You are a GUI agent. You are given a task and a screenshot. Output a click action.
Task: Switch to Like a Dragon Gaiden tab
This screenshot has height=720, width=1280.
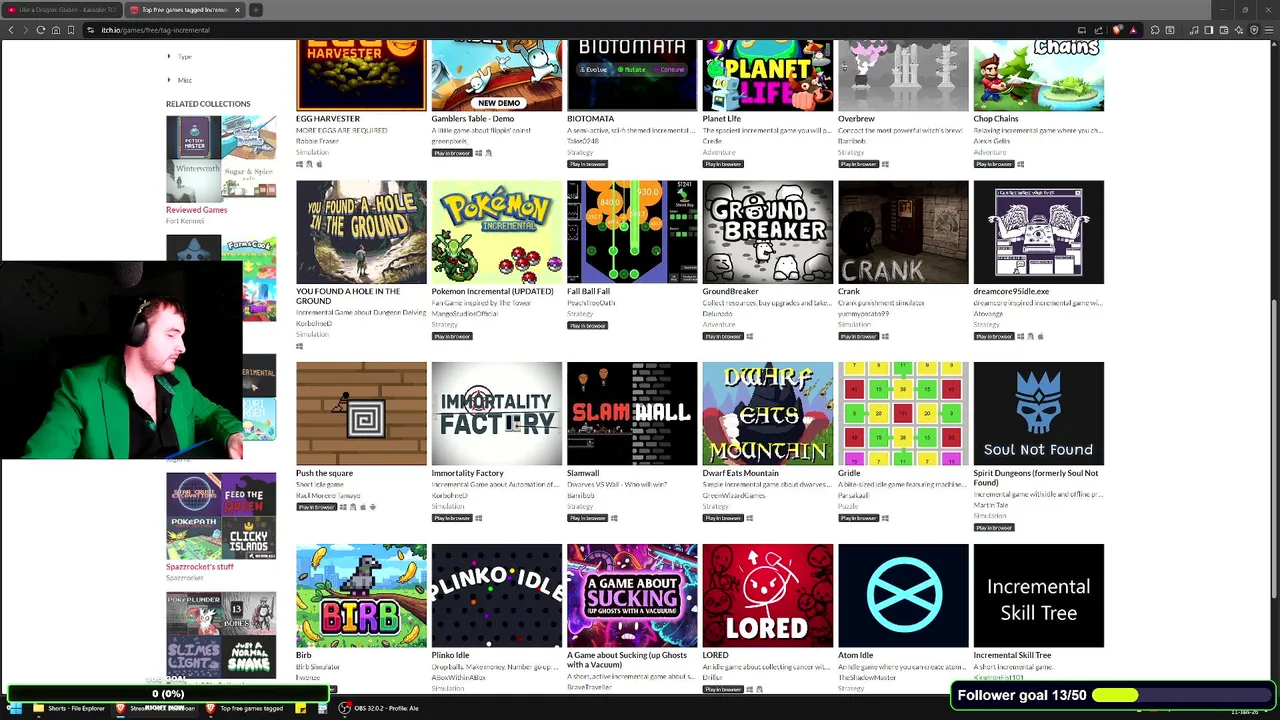point(62,10)
